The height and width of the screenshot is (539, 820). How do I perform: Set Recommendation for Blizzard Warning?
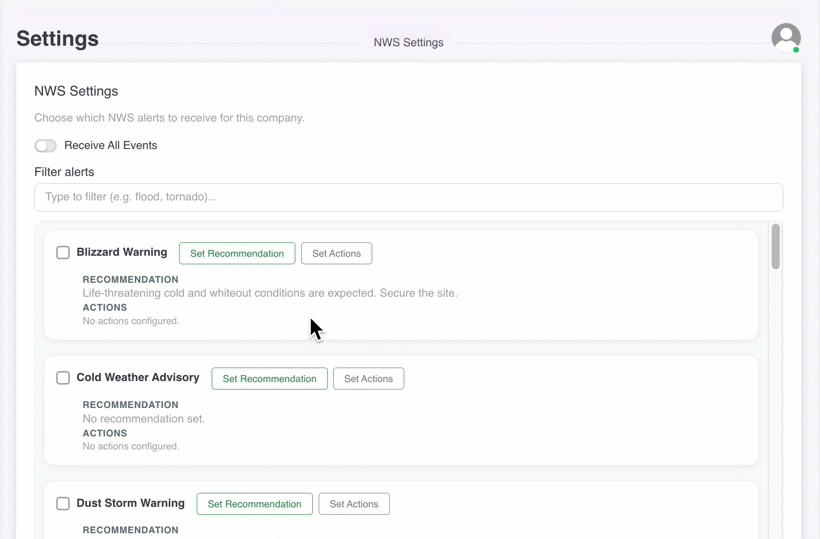coord(237,254)
